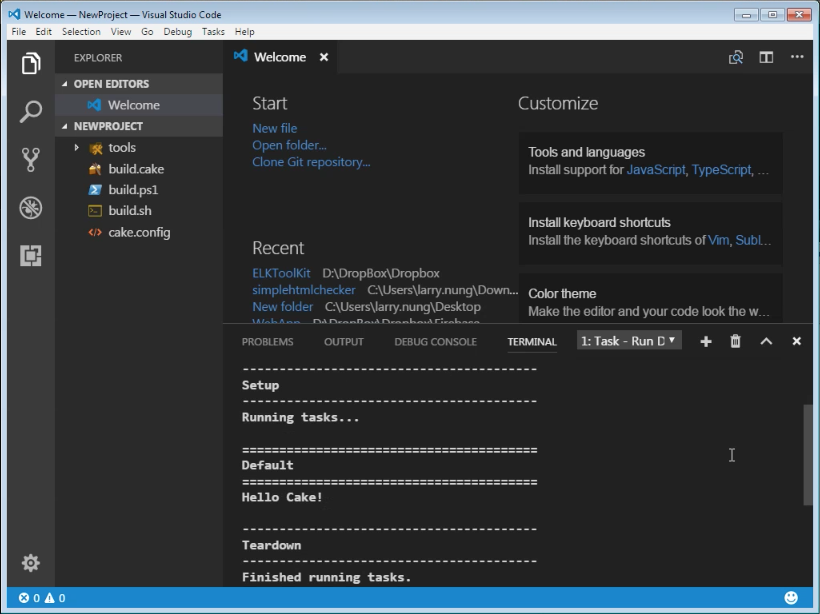Click the TypeScript language link
The width and height of the screenshot is (820, 614).
(x=722, y=169)
